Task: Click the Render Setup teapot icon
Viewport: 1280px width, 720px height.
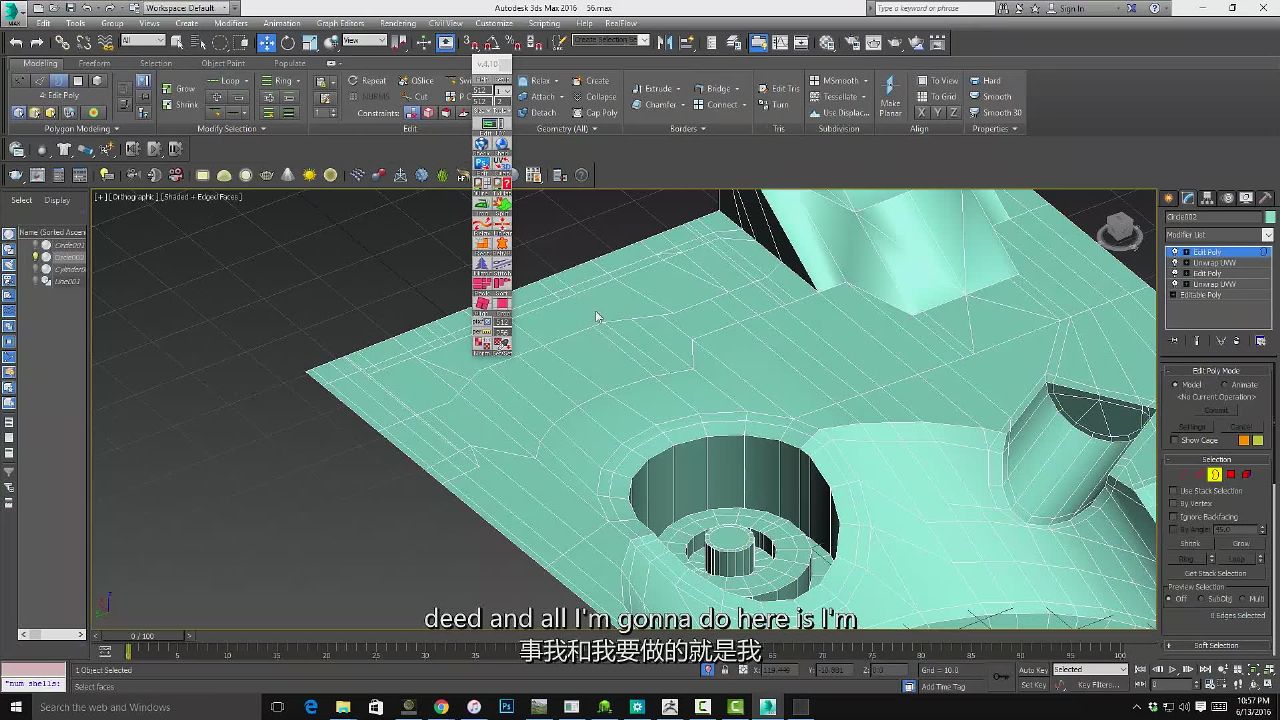Action: point(851,42)
